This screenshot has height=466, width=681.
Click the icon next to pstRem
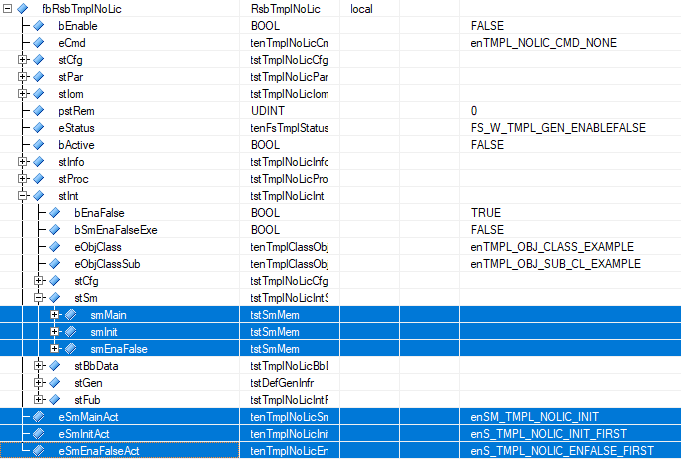(x=39, y=111)
